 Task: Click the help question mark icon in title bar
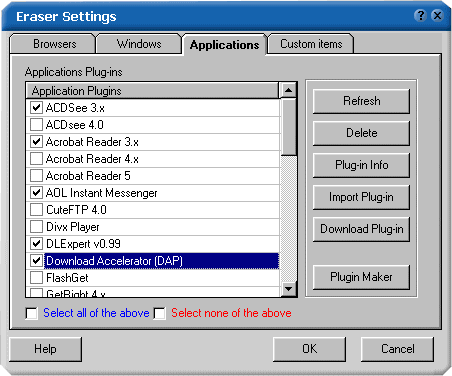click(x=421, y=16)
